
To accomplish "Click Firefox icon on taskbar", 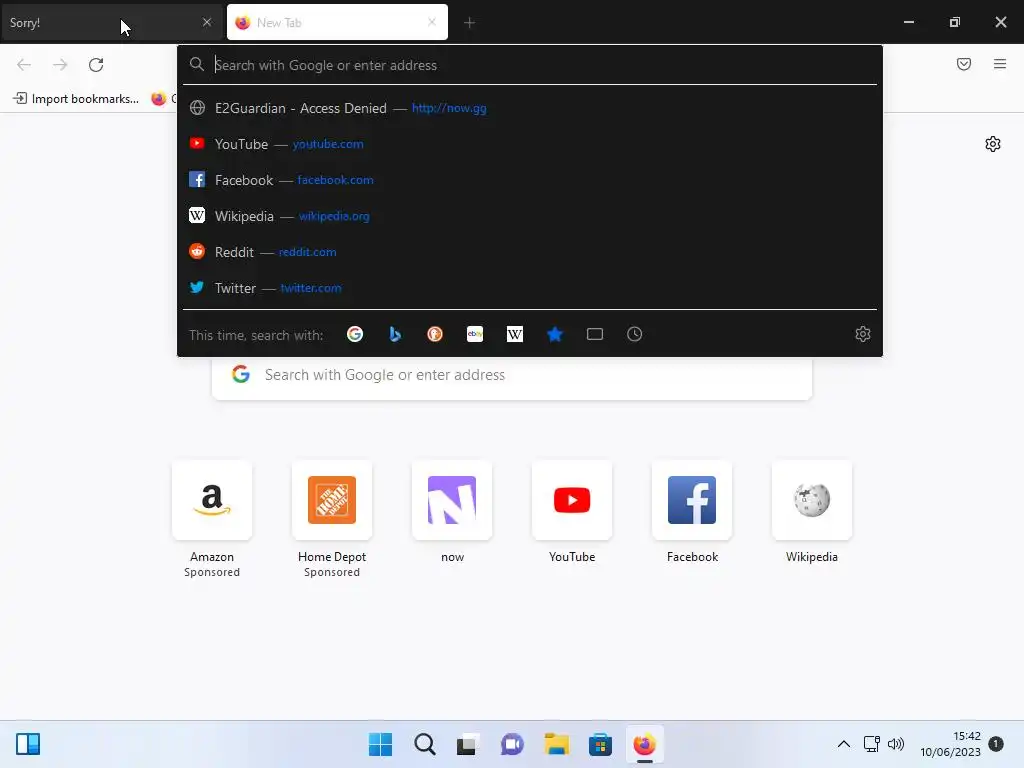I will 645,744.
